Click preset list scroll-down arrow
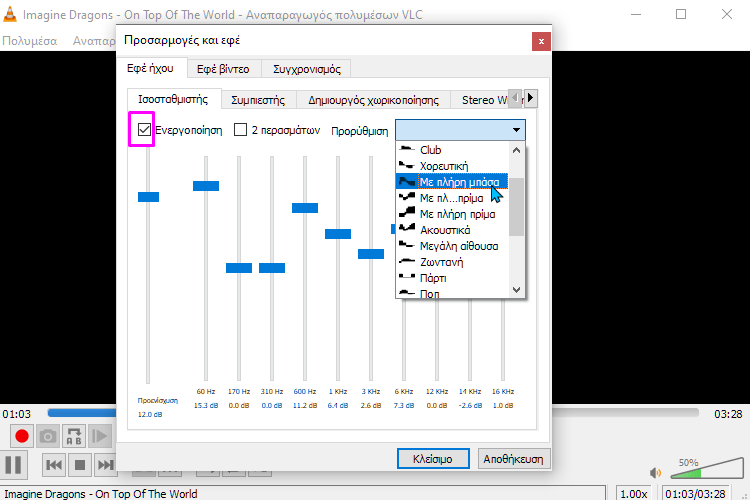The height and width of the screenshot is (500, 750). 516,289
